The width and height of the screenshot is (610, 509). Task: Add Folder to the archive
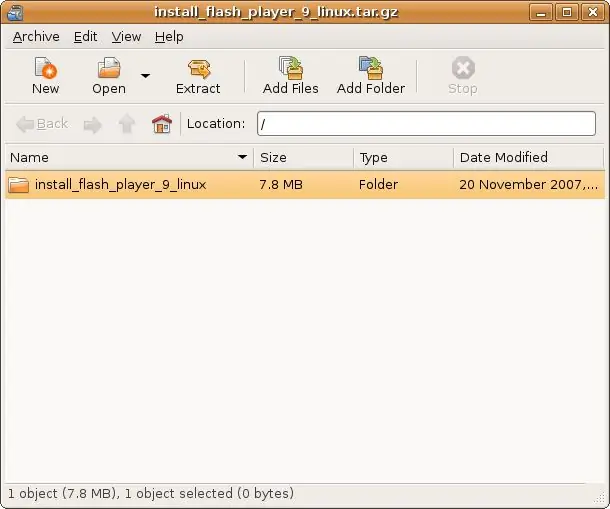(371, 76)
